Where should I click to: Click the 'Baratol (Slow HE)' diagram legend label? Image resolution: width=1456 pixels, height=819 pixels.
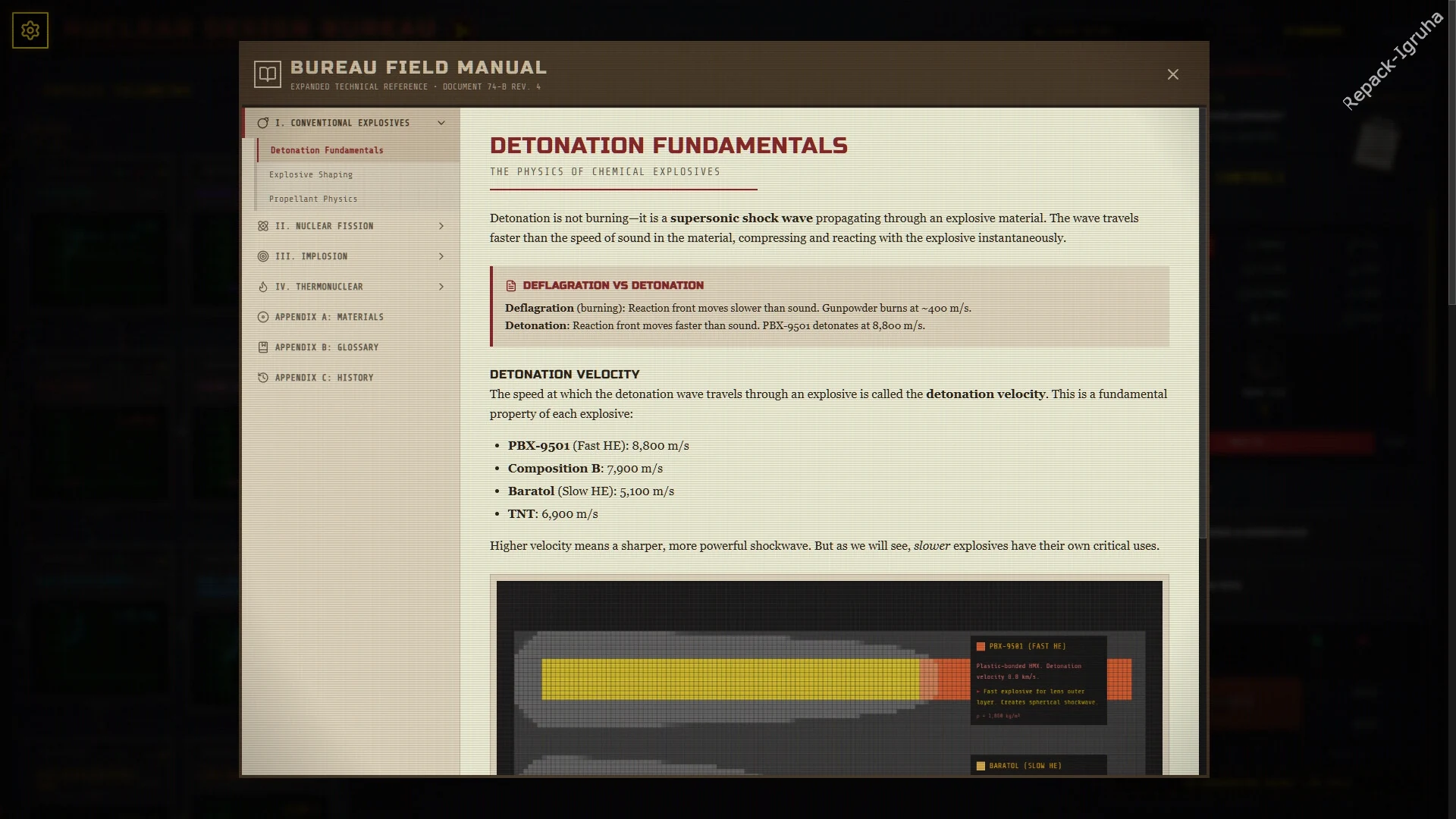[1025, 766]
